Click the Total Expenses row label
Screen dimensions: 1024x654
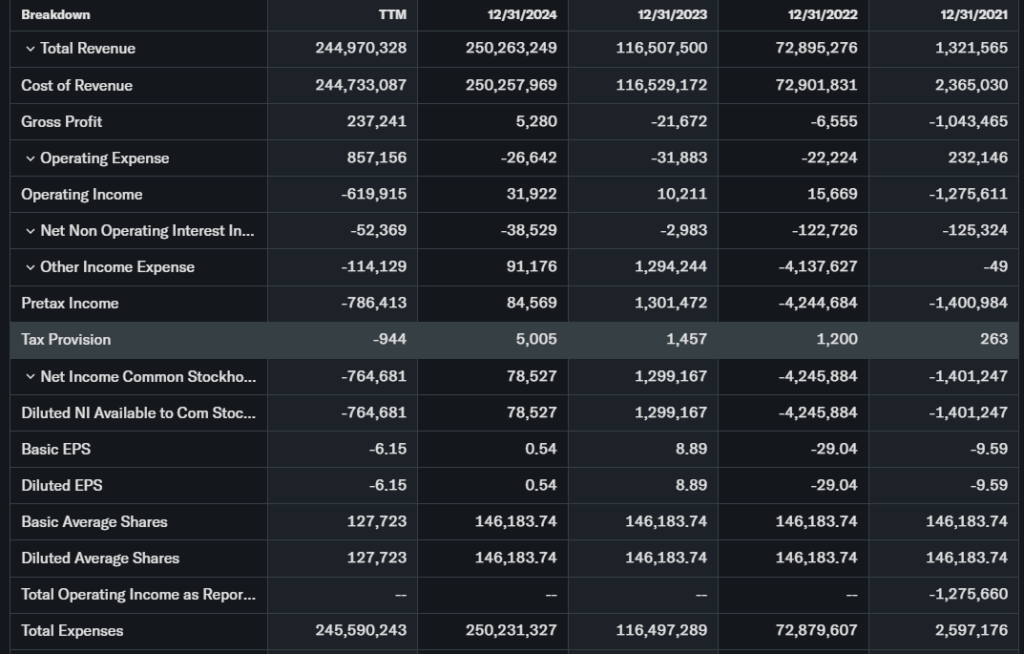[x=72, y=631]
